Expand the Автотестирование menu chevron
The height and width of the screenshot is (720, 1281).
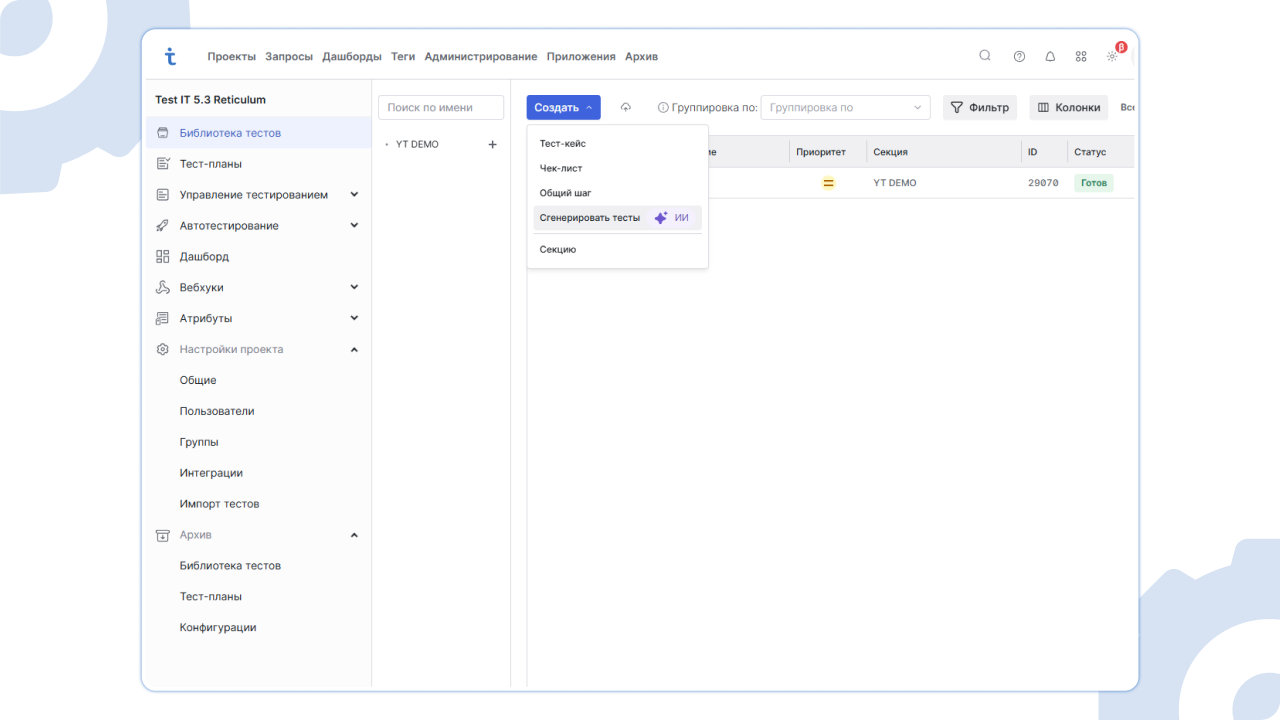point(354,226)
